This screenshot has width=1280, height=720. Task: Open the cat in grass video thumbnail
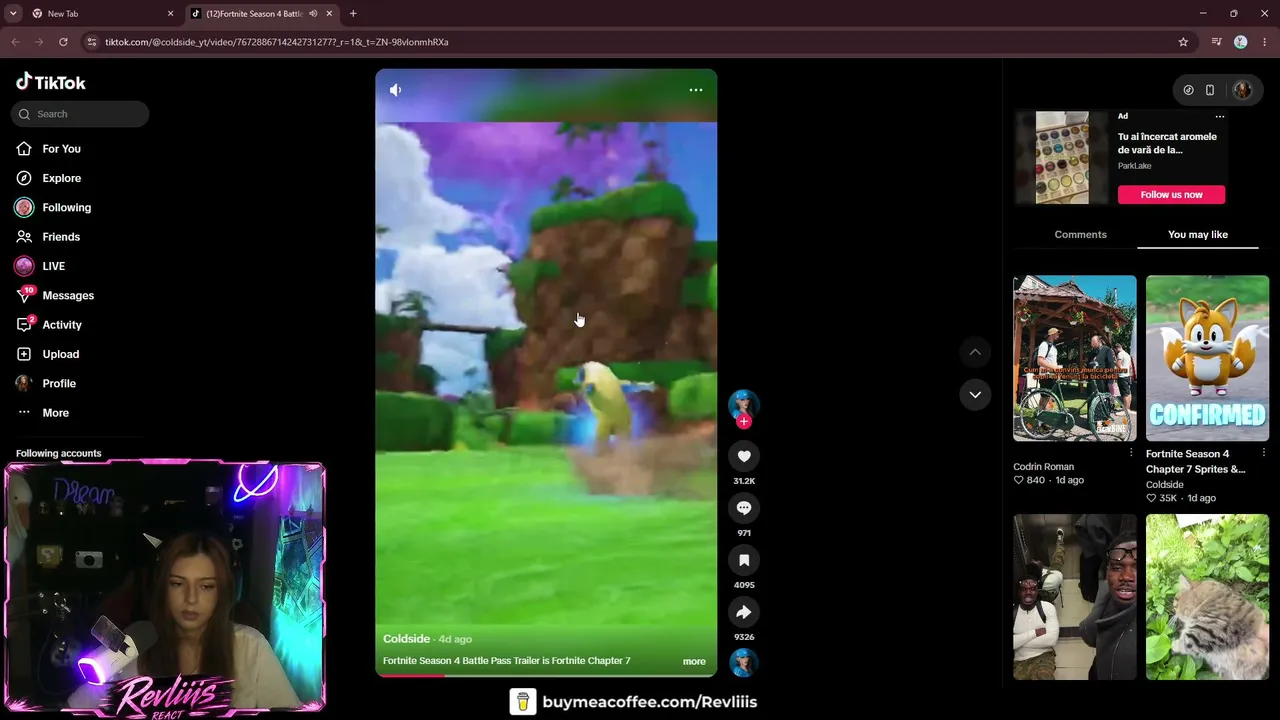(1207, 597)
